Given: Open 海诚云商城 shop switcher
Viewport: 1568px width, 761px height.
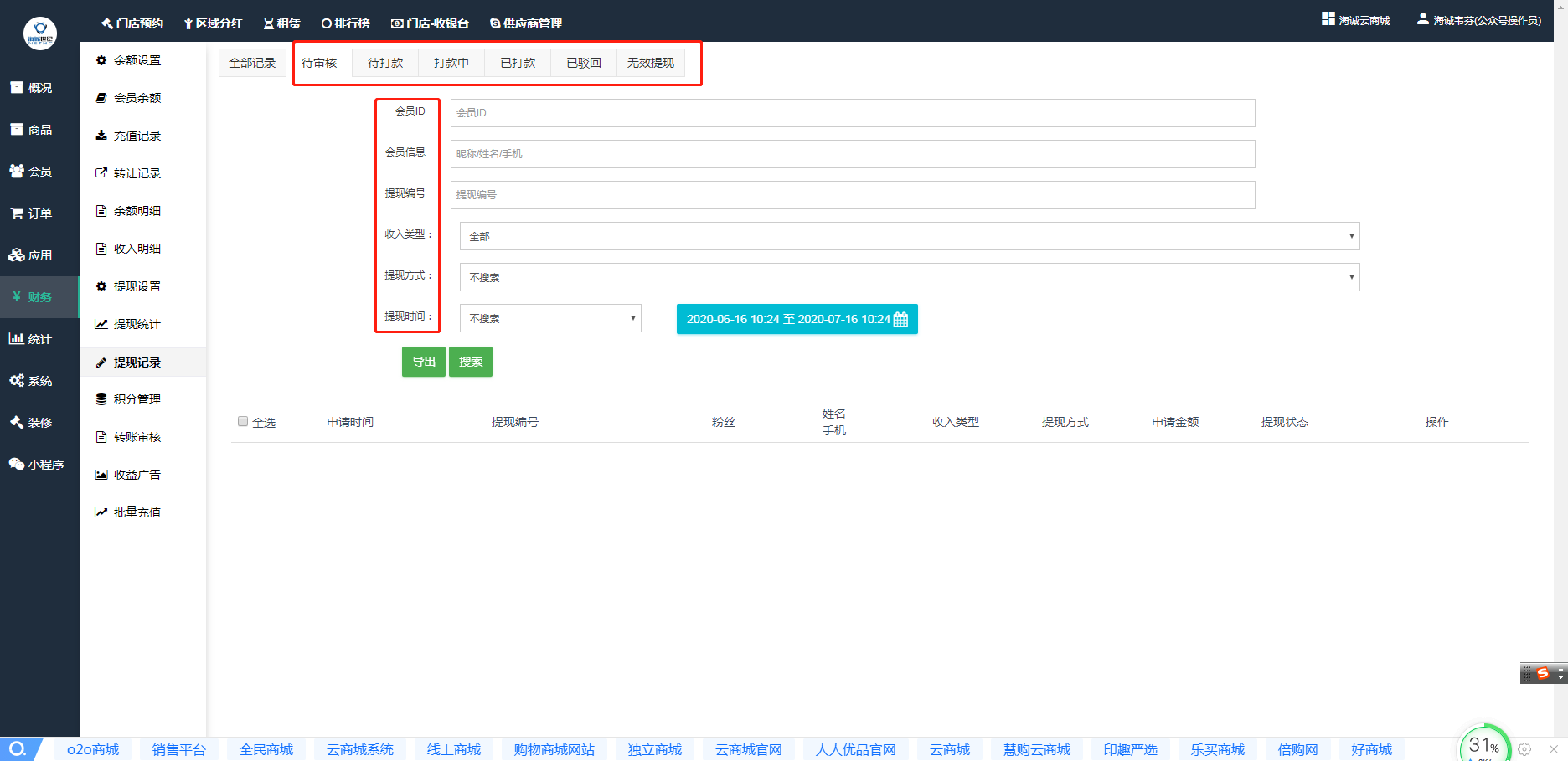Looking at the screenshot, I should pyautogui.click(x=1355, y=20).
